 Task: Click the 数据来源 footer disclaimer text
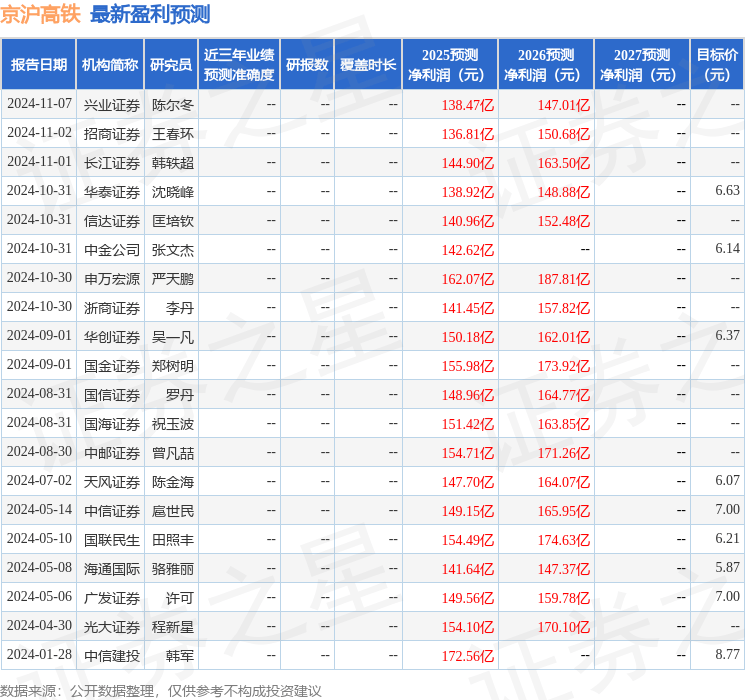point(161,690)
